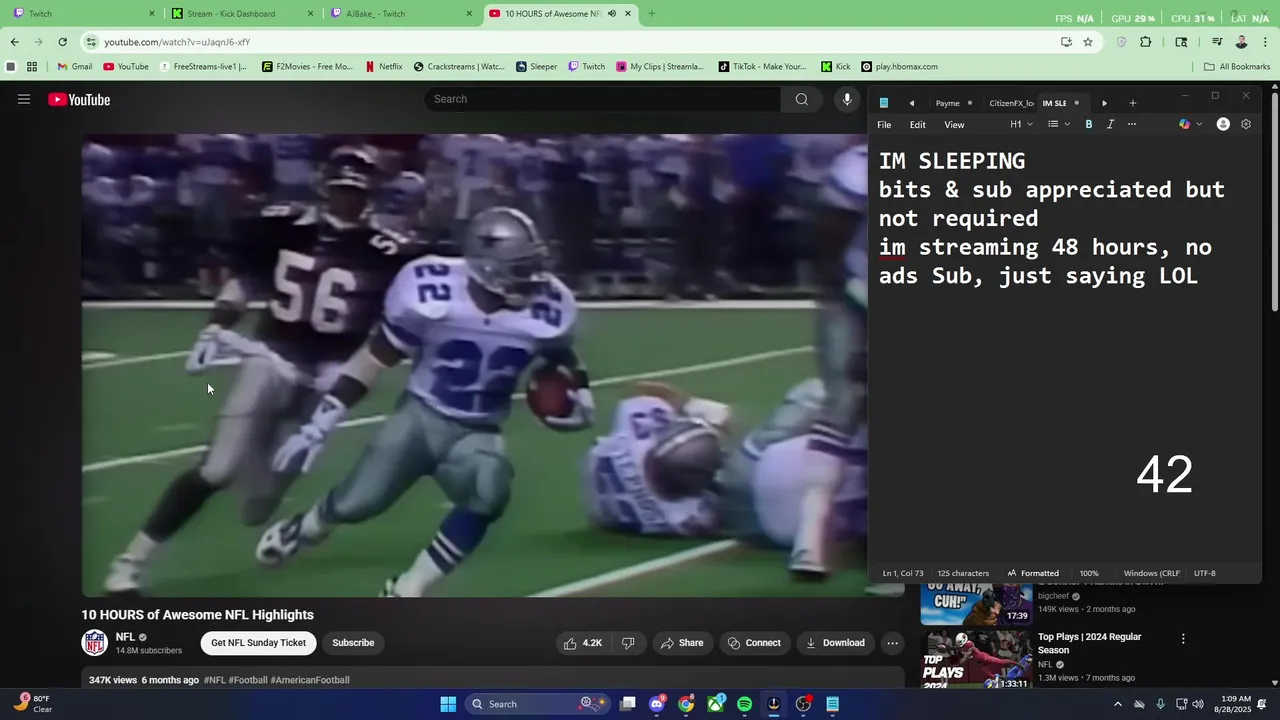Open Top Plays 2024 video thumbnail

pyautogui.click(x=976, y=659)
